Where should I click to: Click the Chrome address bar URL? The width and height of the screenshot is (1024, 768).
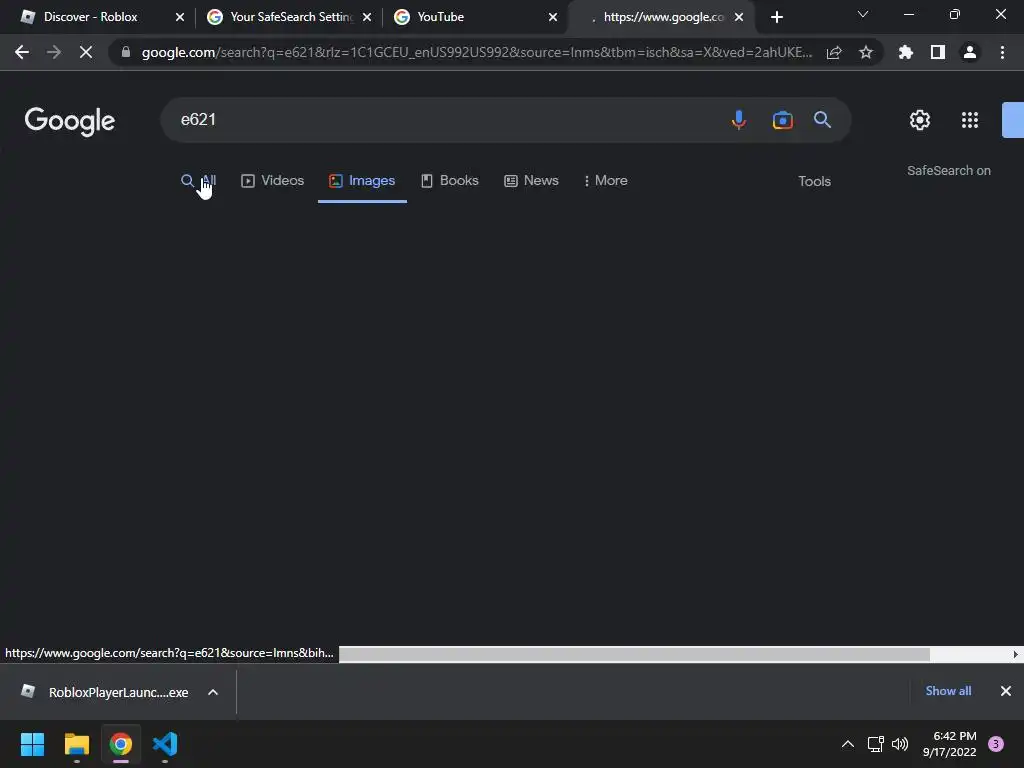click(477, 52)
